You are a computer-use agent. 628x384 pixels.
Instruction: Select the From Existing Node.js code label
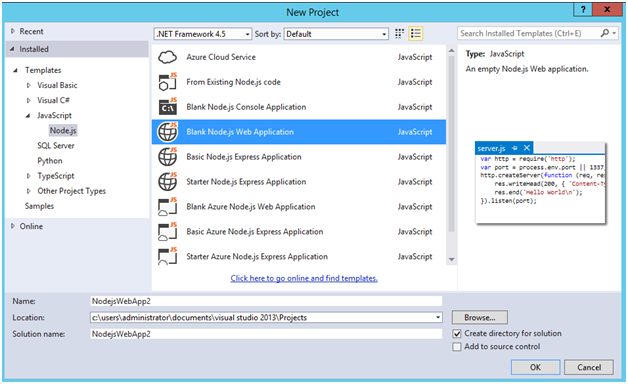click(233, 82)
